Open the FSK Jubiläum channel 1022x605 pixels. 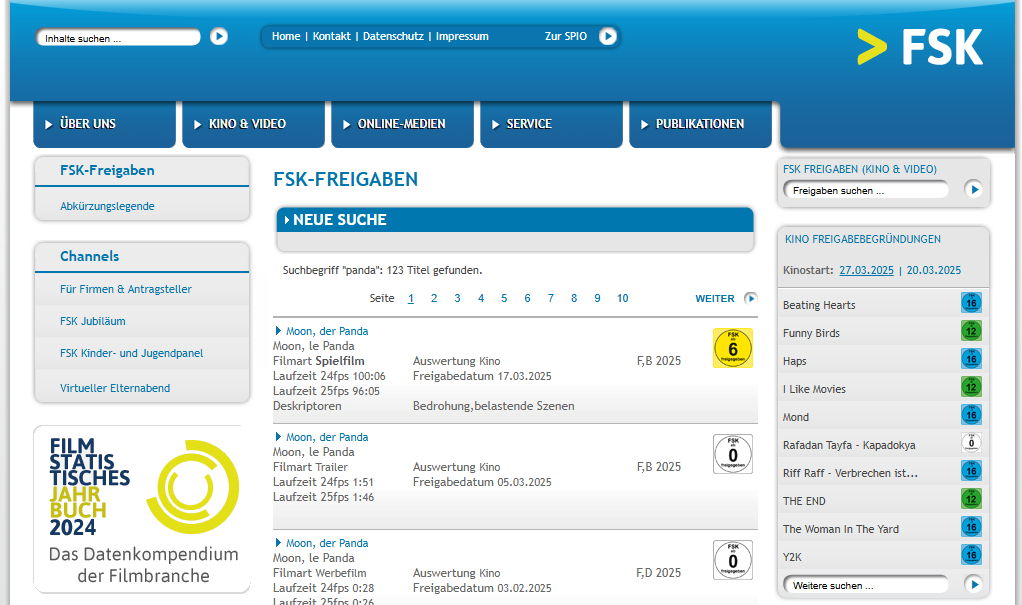(x=93, y=321)
